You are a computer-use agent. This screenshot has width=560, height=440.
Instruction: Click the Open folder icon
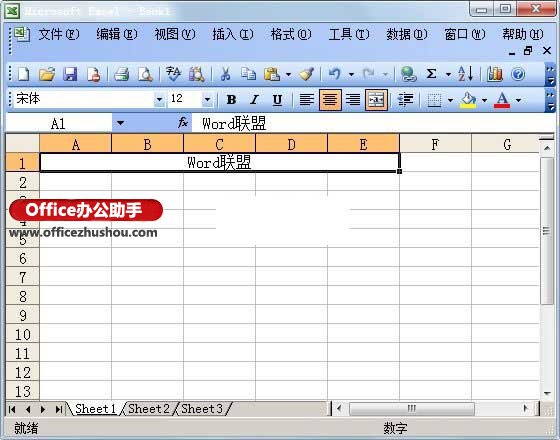(47, 74)
